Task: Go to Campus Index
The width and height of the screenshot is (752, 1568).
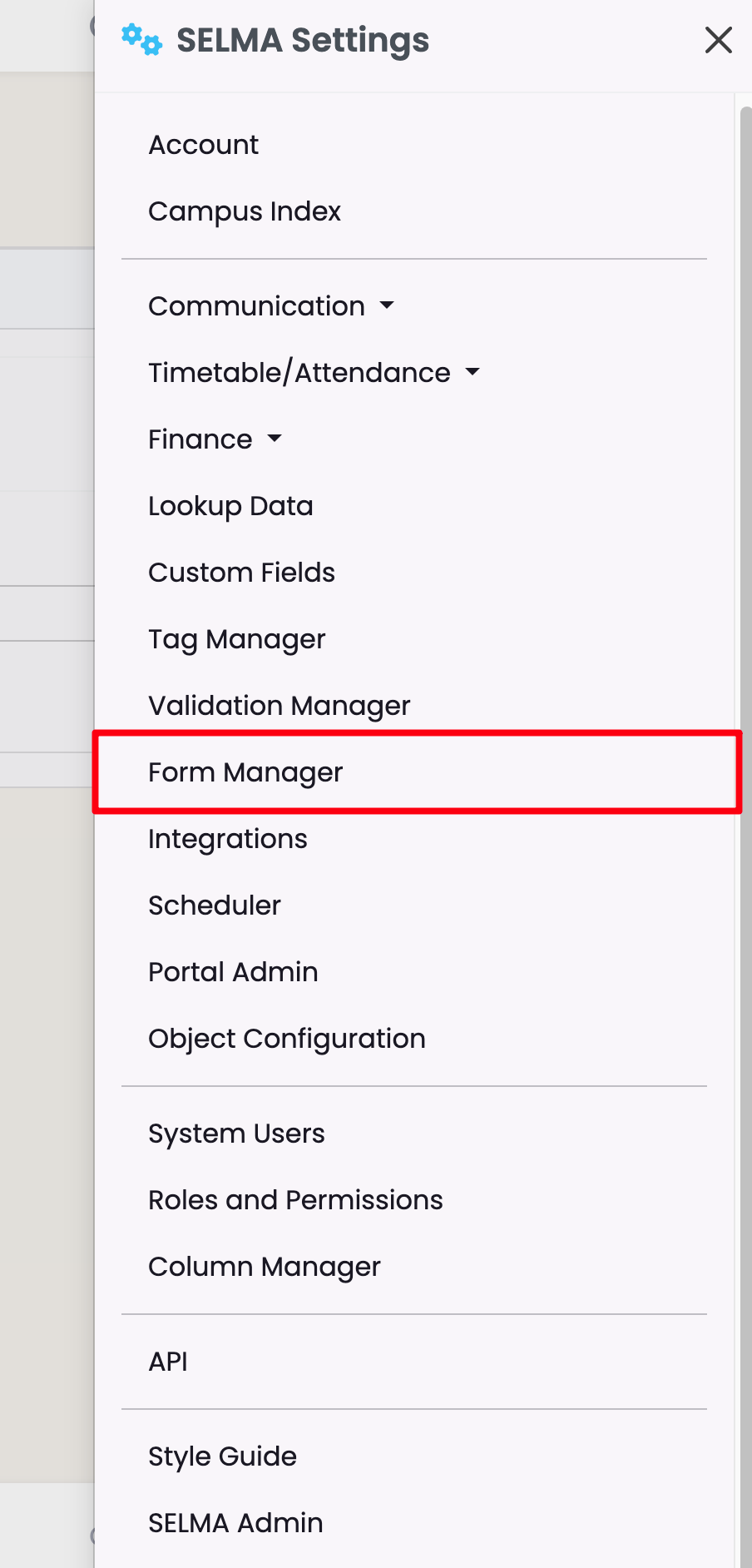Action: click(x=245, y=211)
